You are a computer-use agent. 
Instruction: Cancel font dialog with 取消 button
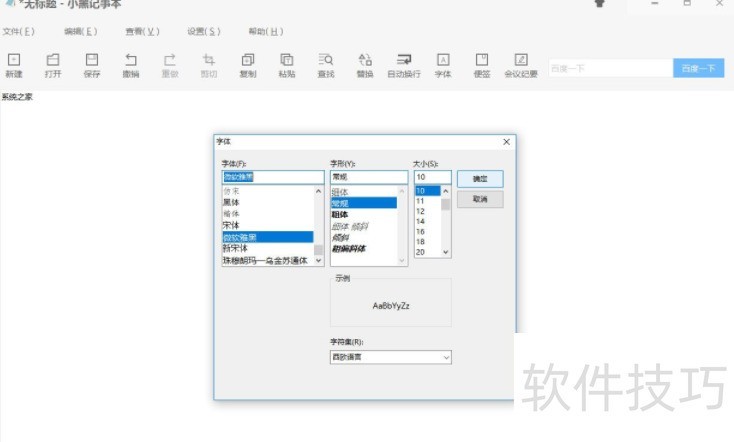pyautogui.click(x=480, y=199)
